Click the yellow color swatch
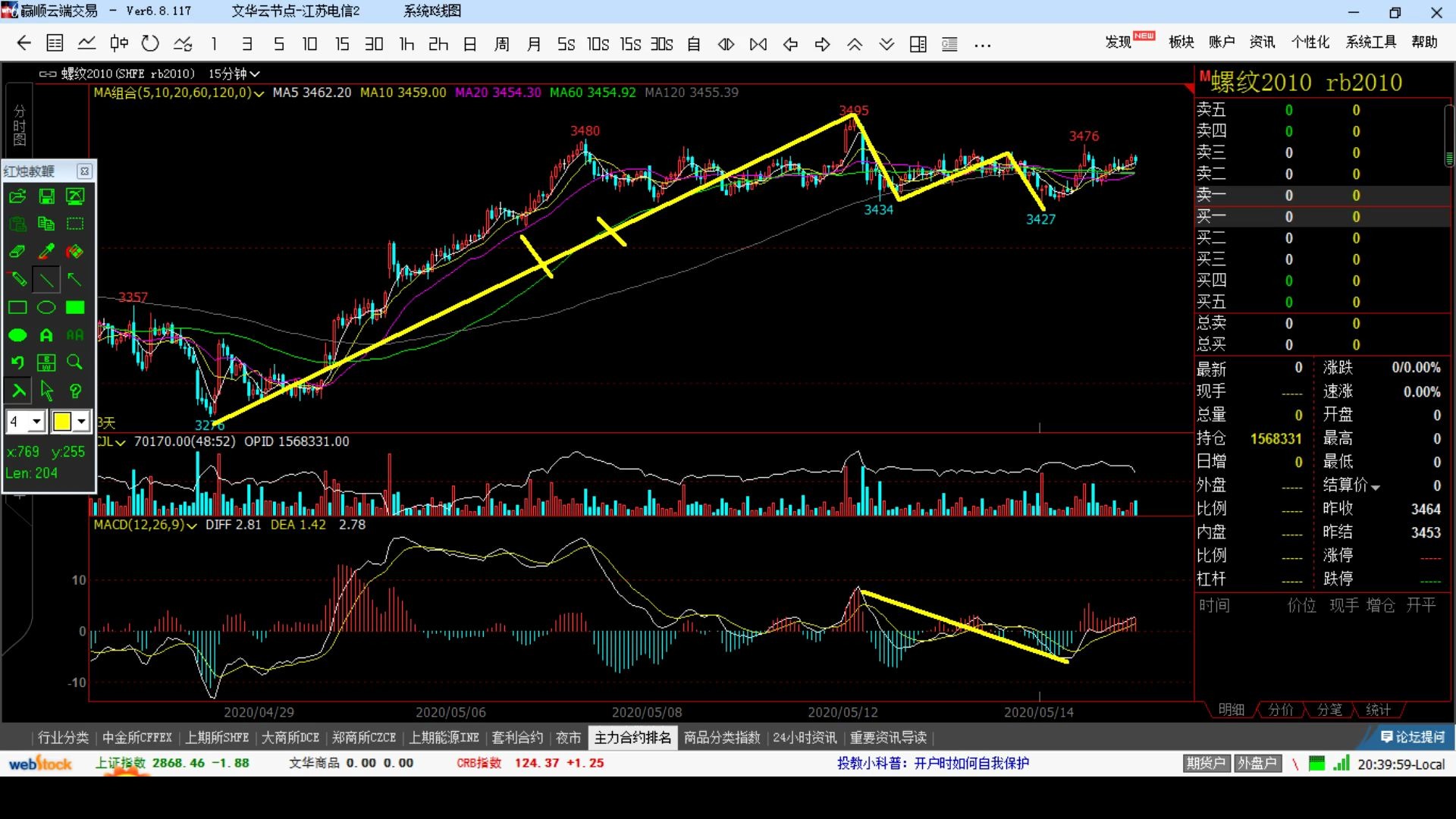The height and width of the screenshot is (819, 1456). click(x=62, y=422)
